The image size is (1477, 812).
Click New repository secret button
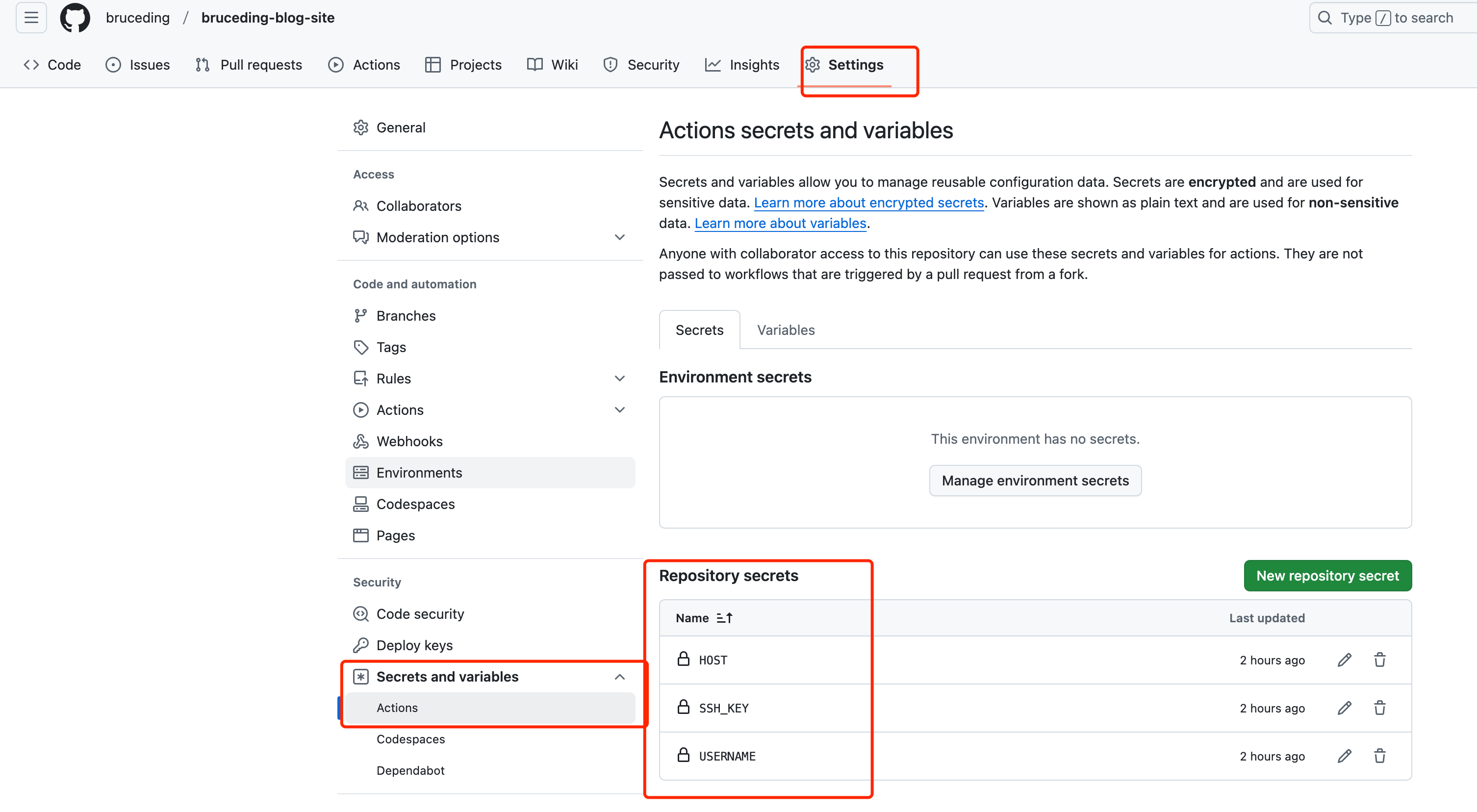tap(1327, 575)
